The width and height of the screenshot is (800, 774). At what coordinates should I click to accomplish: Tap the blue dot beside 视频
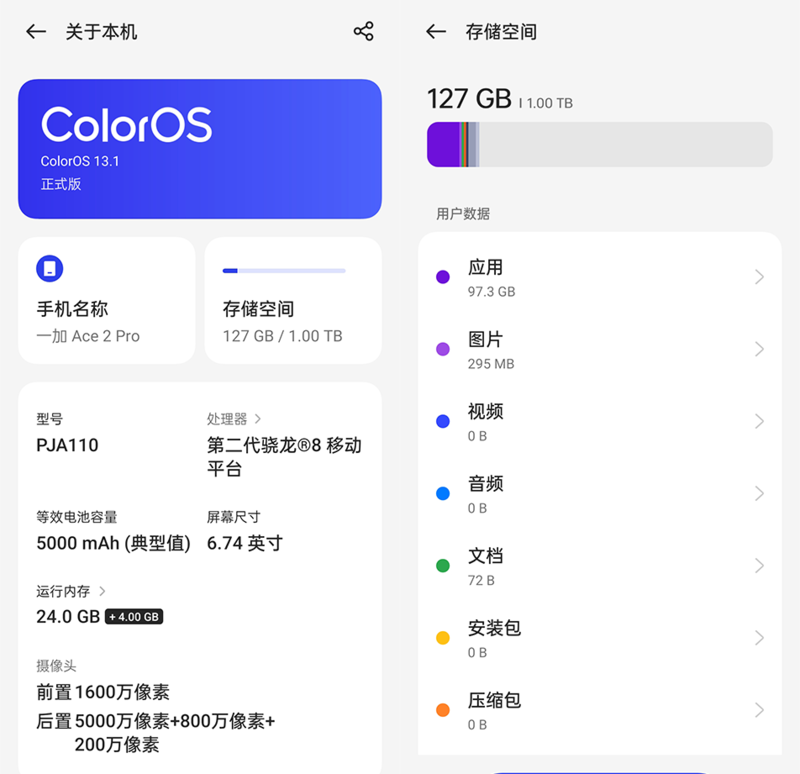[443, 421]
